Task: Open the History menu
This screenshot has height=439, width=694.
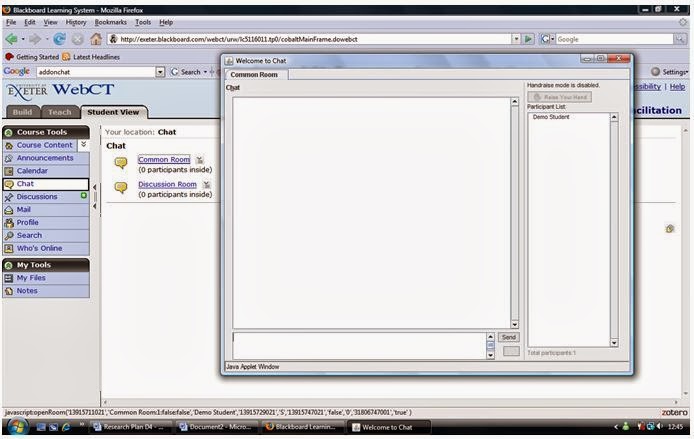Action: tap(76, 22)
